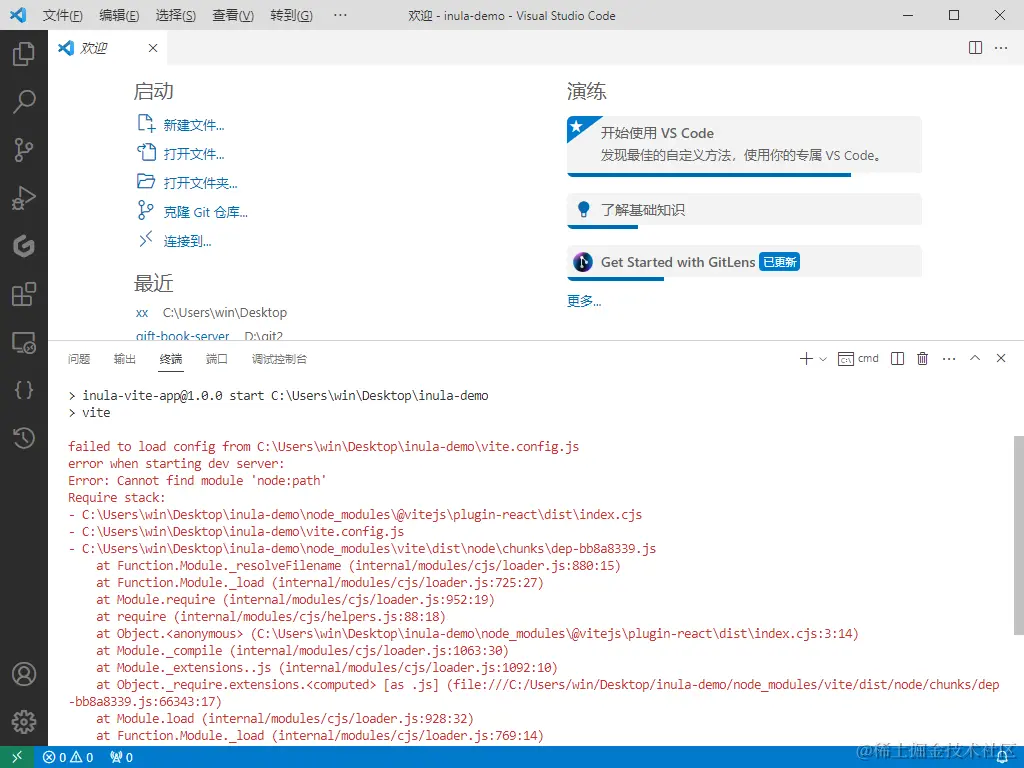
Task: Split the editor right
Action: (x=975, y=48)
